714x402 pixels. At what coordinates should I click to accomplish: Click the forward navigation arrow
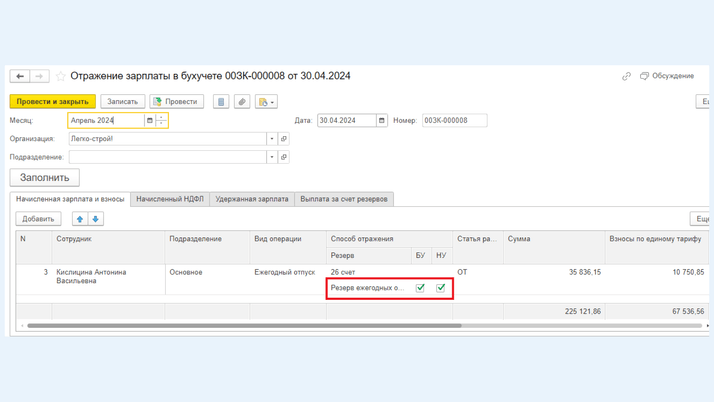click(x=39, y=76)
